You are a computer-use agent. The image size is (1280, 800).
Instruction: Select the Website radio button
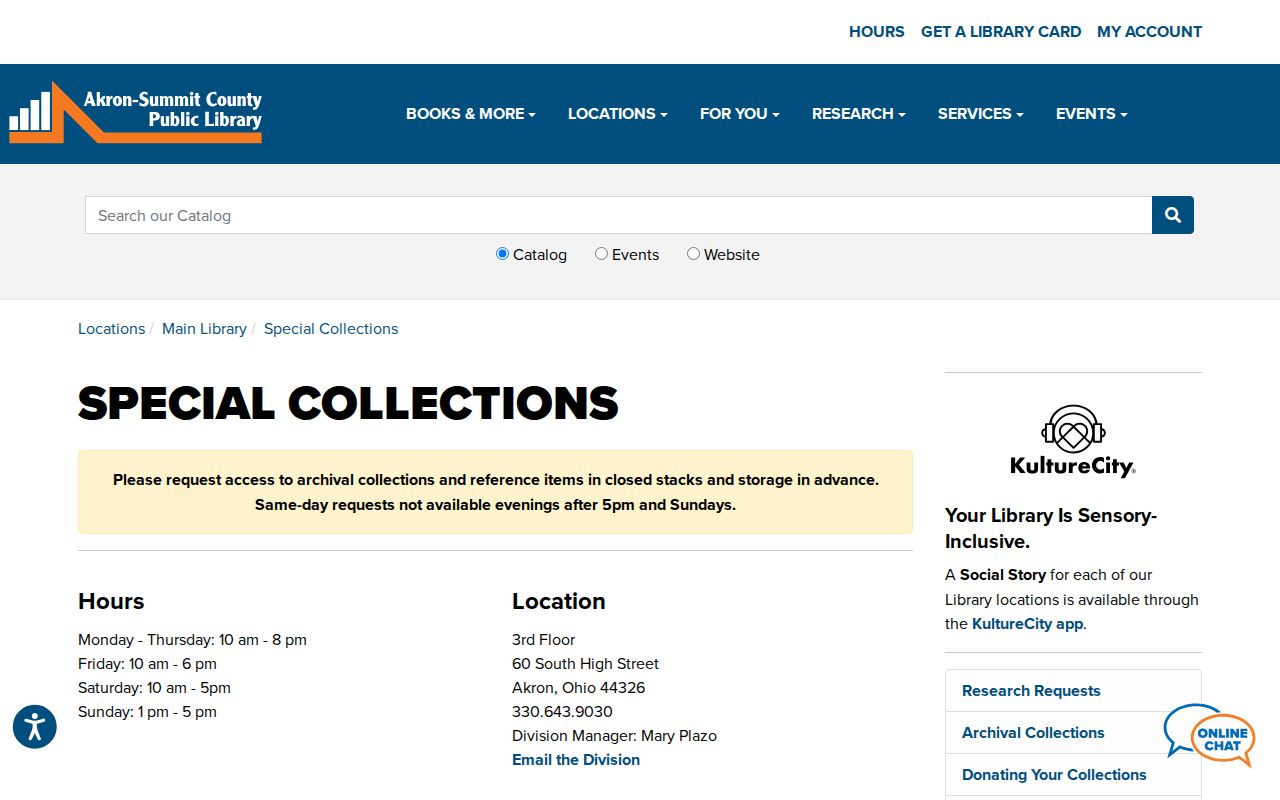point(693,254)
